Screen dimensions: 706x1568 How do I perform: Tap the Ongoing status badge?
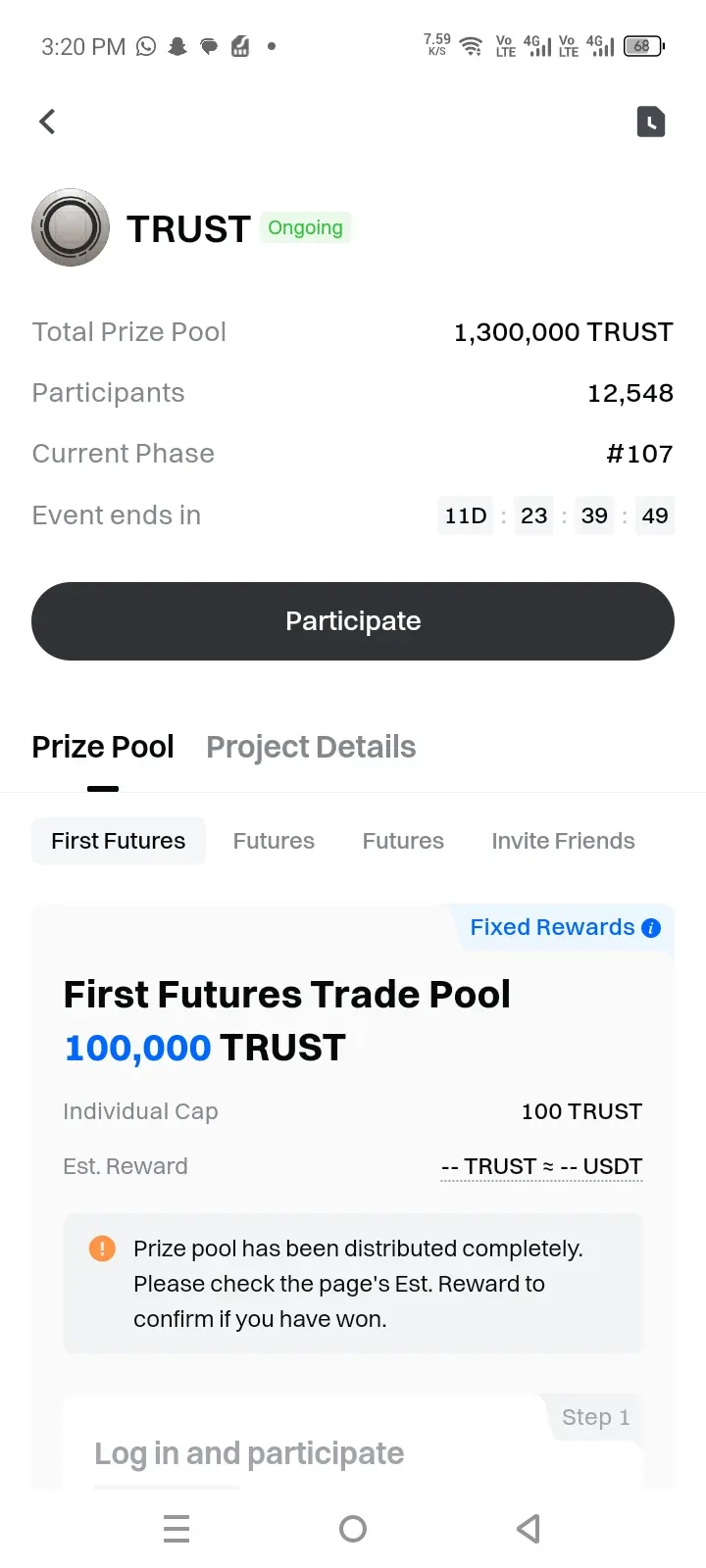305,228
